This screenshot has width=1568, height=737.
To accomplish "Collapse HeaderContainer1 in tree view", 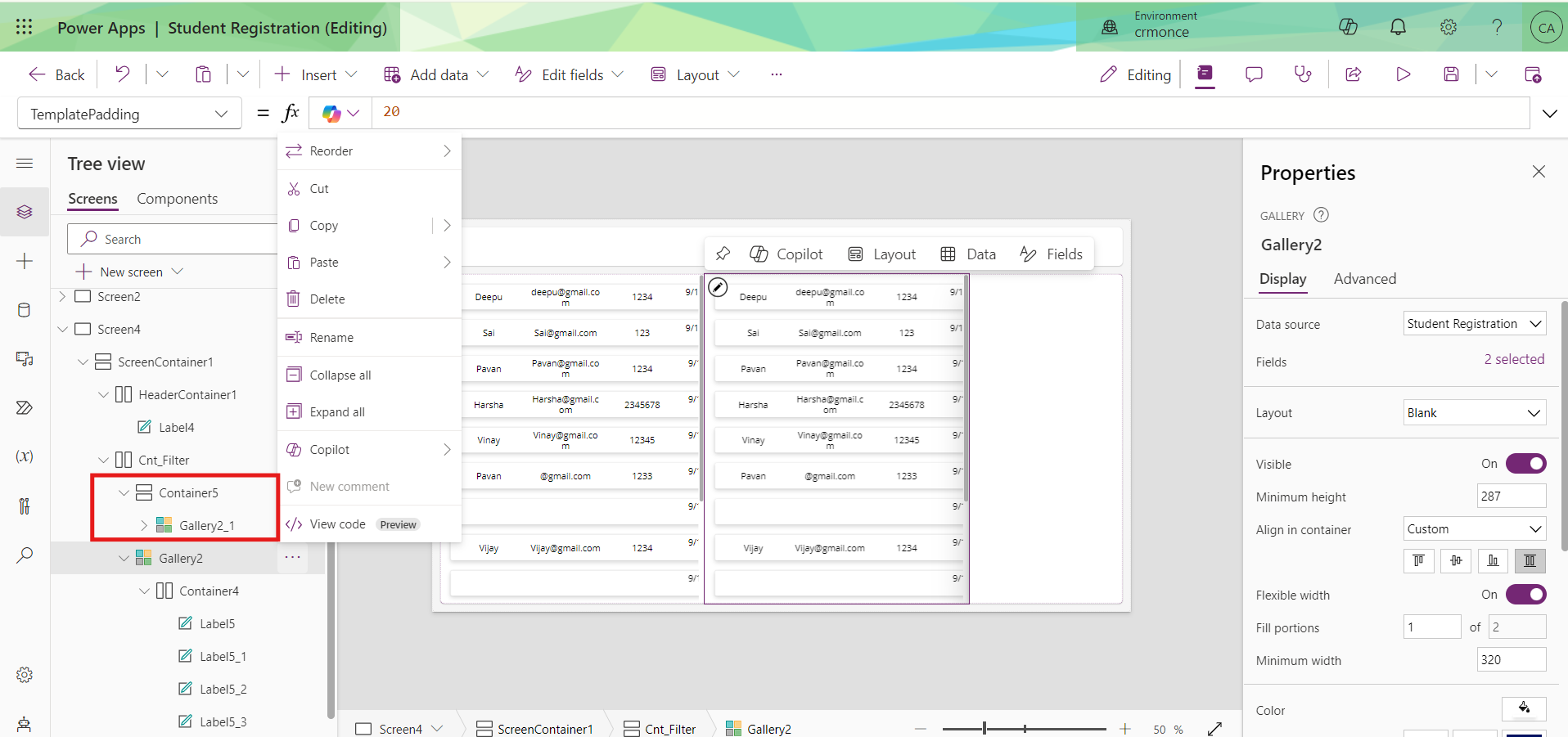I will [104, 394].
